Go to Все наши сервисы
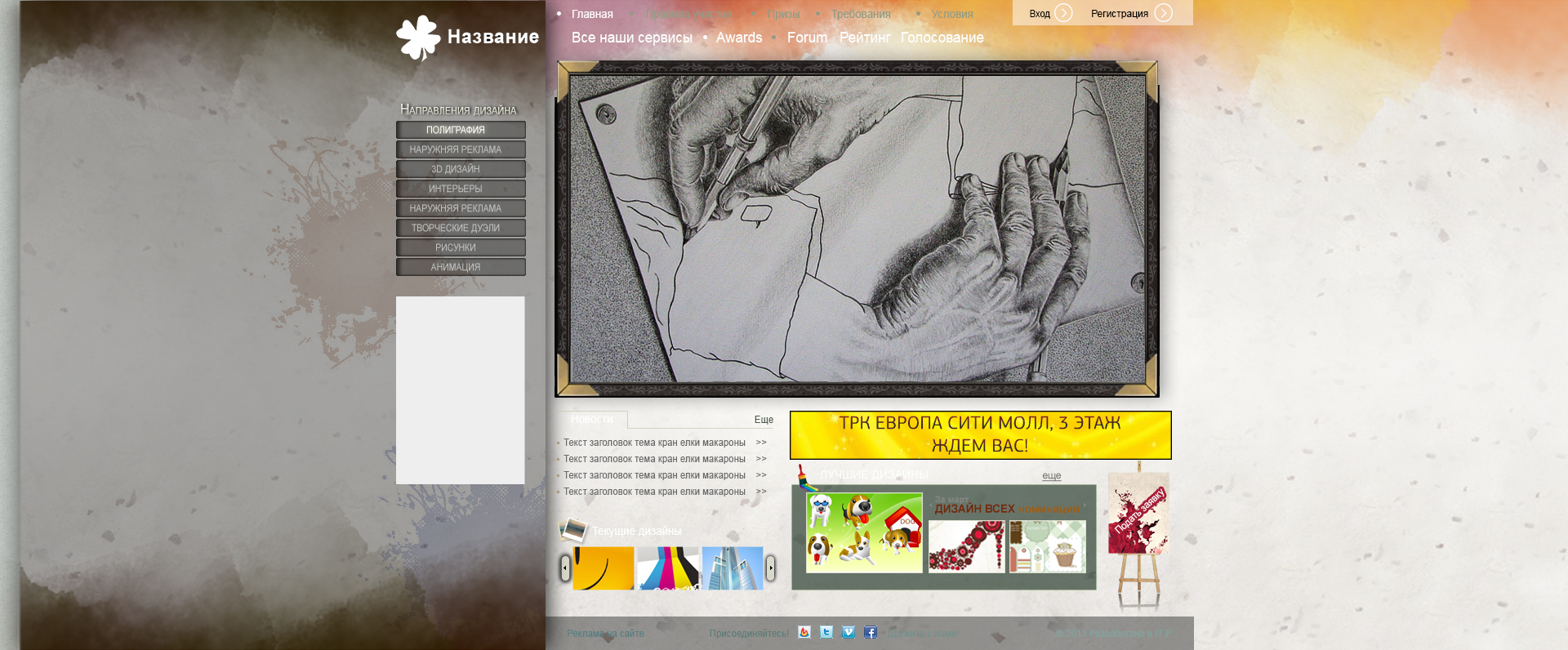 (x=632, y=38)
